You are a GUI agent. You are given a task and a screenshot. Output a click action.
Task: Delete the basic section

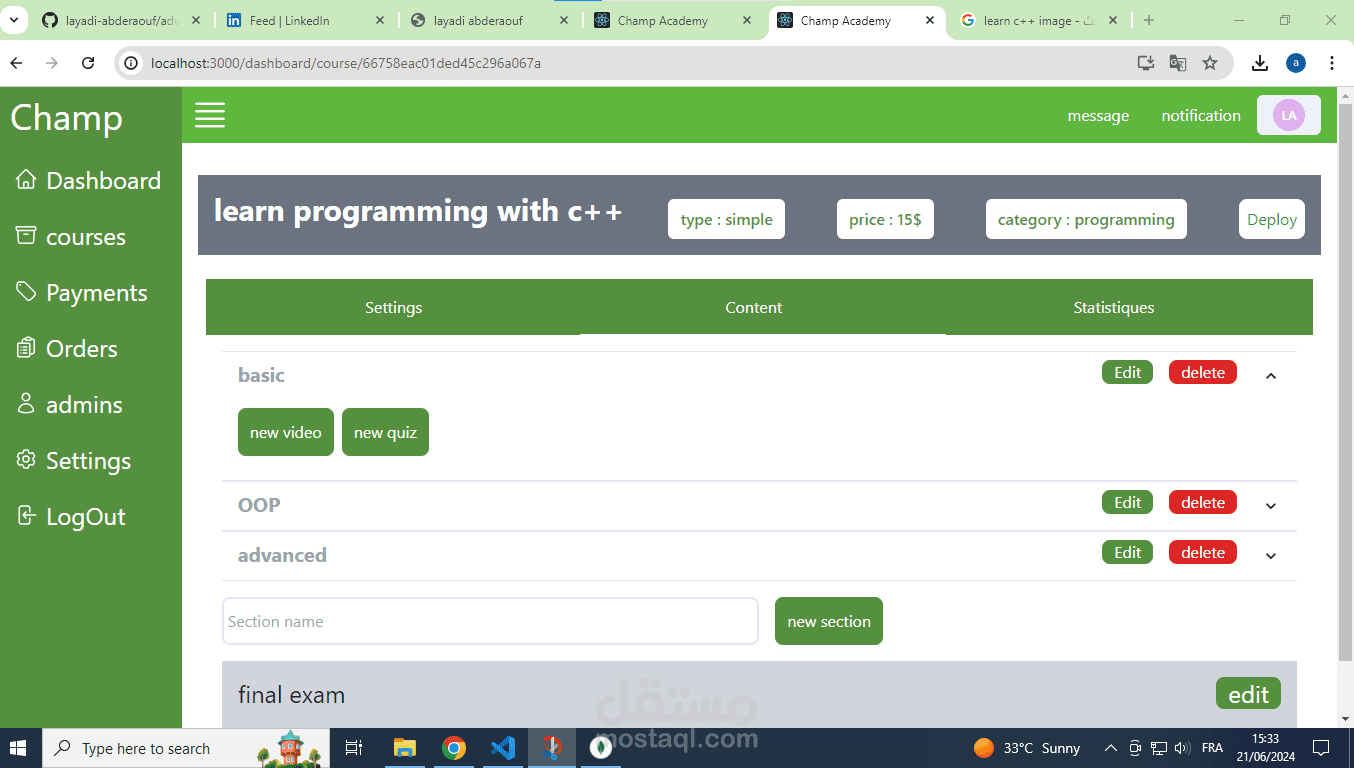(1203, 372)
